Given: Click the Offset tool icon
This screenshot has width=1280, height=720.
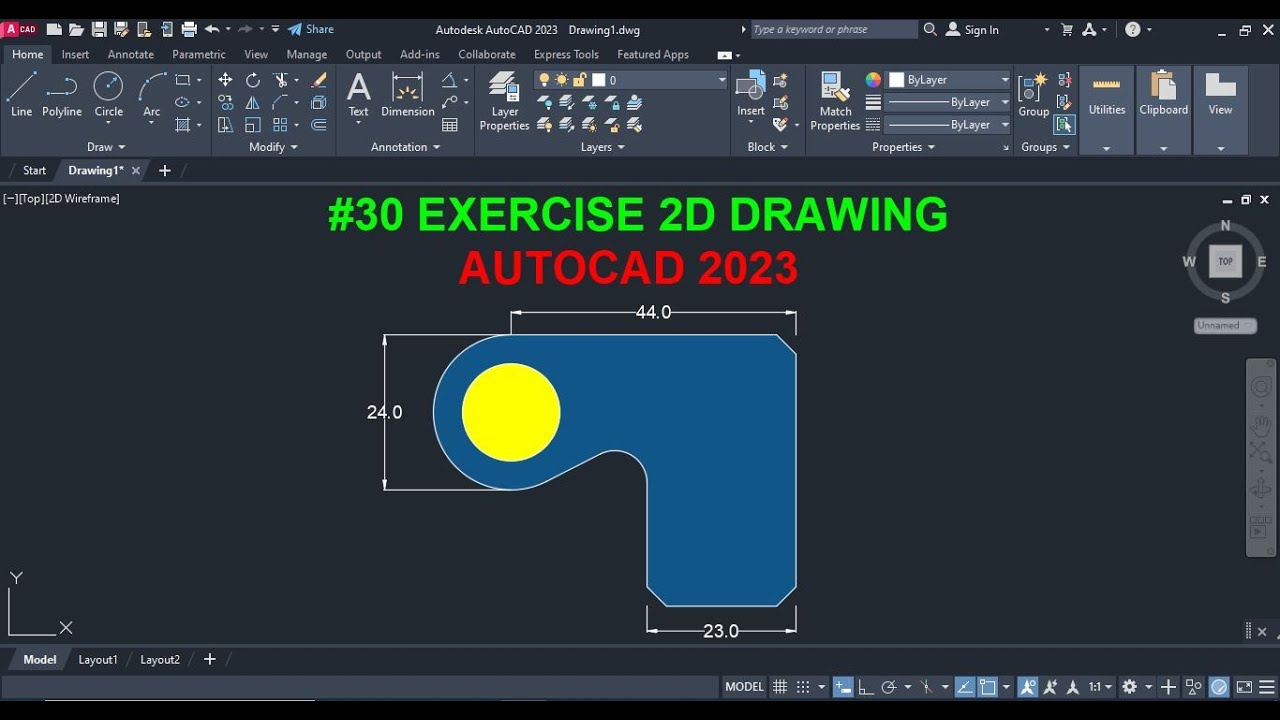Looking at the screenshot, I should tap(319, 125).
